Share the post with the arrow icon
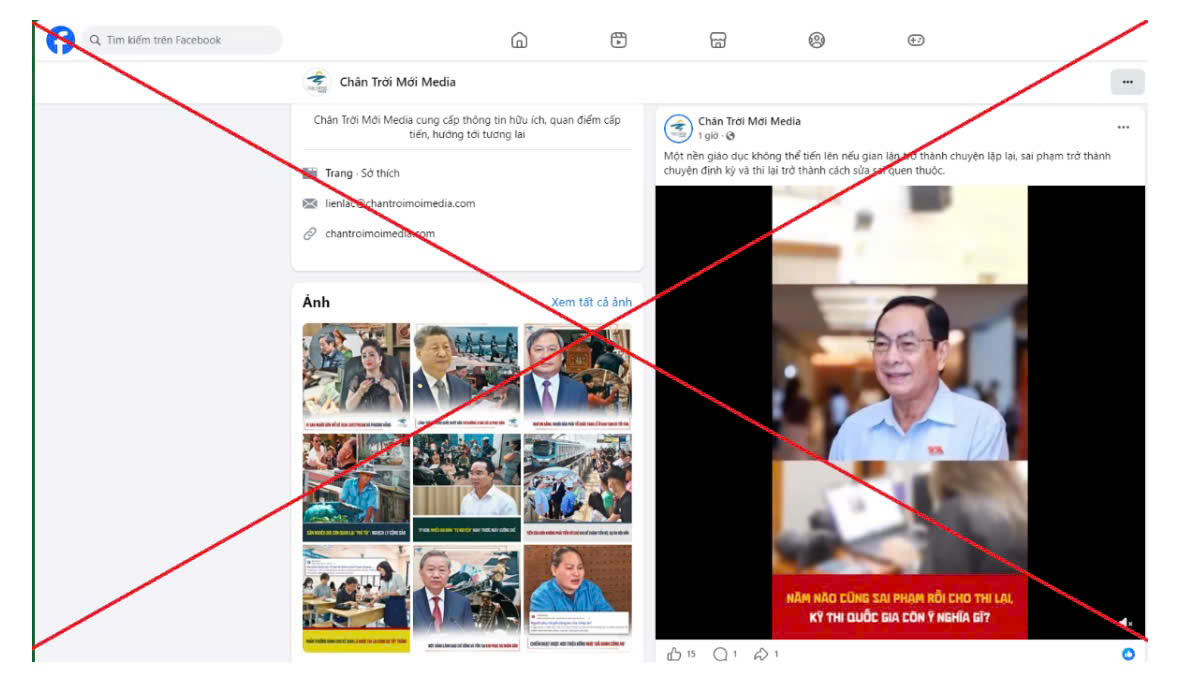 pyautogui.click(x=760, y=654)
